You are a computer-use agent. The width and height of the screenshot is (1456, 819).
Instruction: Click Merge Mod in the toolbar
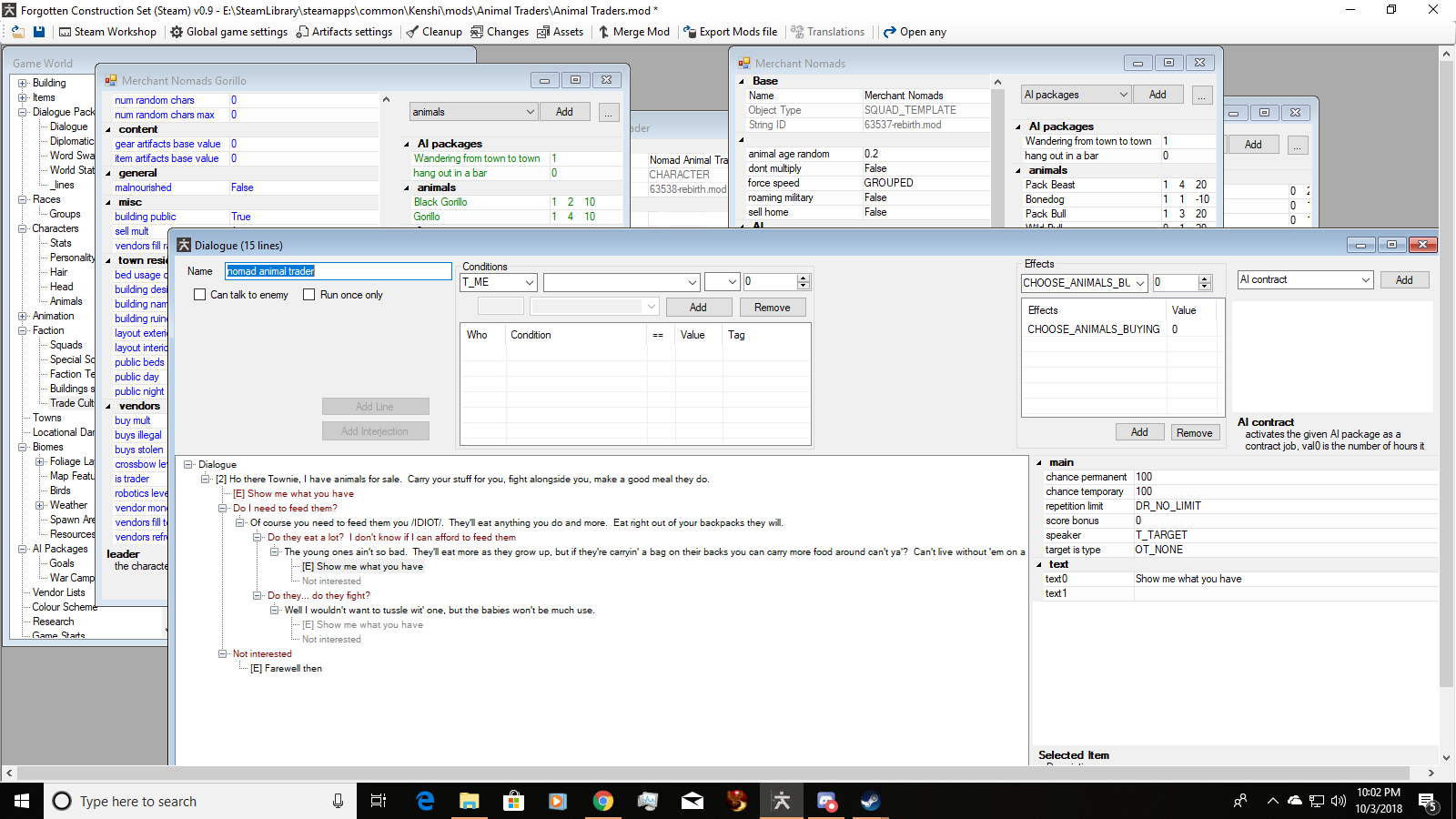(633, 32)
